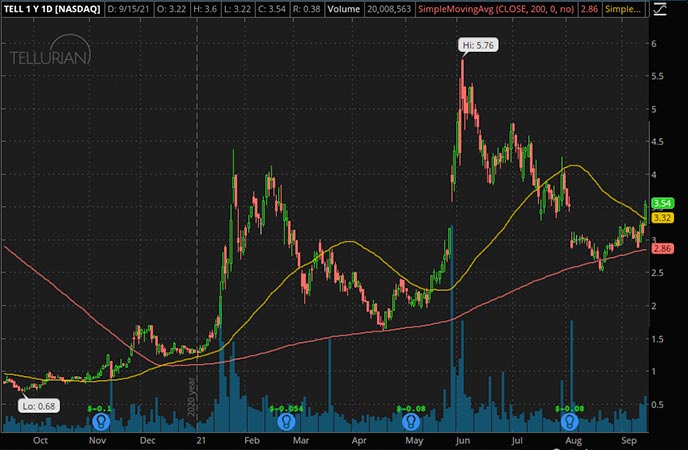This screenshot has height=450, width=688.
Task: Click the $-0.08 label above August lightbulb
Action: click(x=570, y=409)
